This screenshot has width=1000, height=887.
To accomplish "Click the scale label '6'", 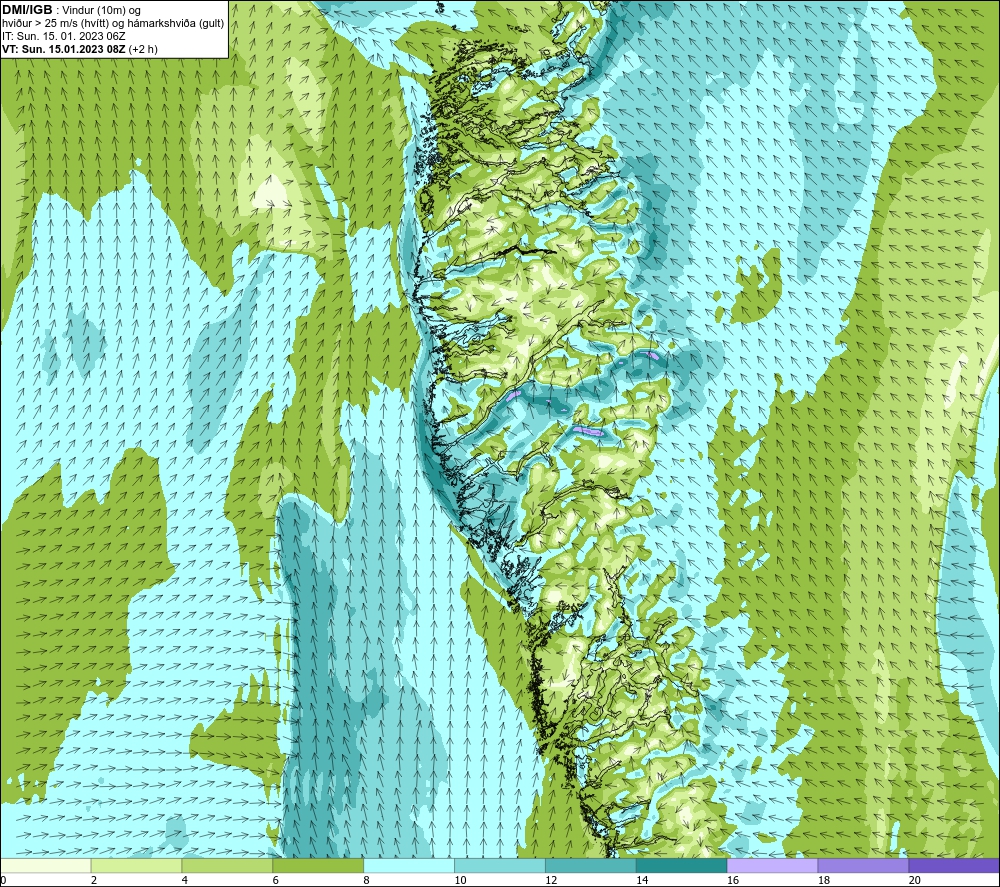I will 276,881.
